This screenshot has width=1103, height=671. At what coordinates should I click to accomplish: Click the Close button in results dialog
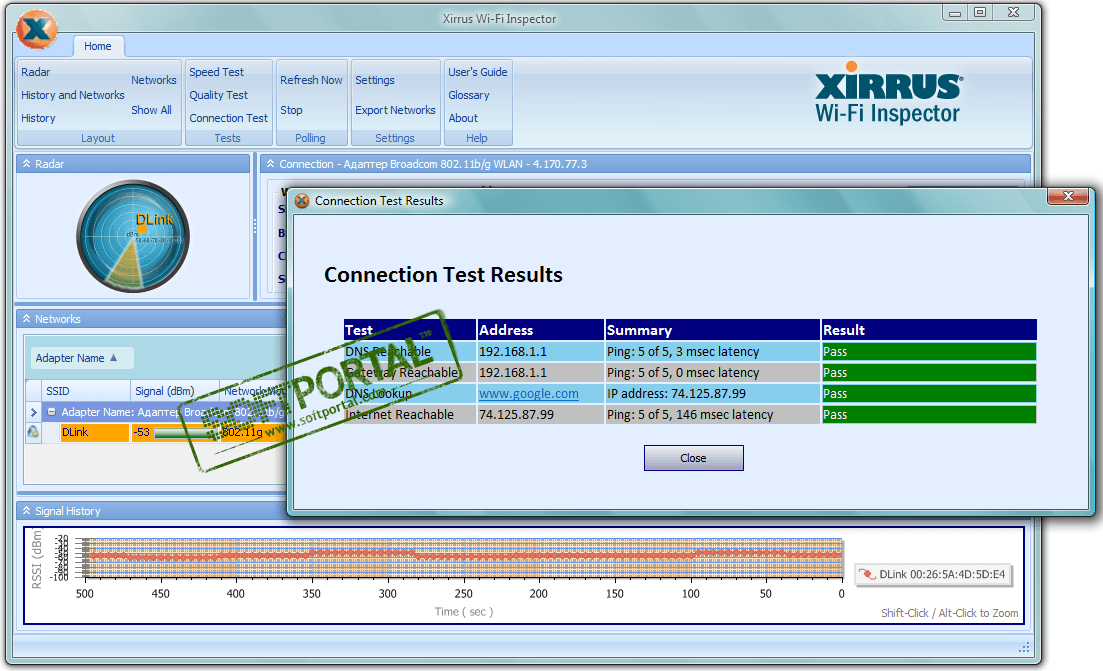coord(694,458)
